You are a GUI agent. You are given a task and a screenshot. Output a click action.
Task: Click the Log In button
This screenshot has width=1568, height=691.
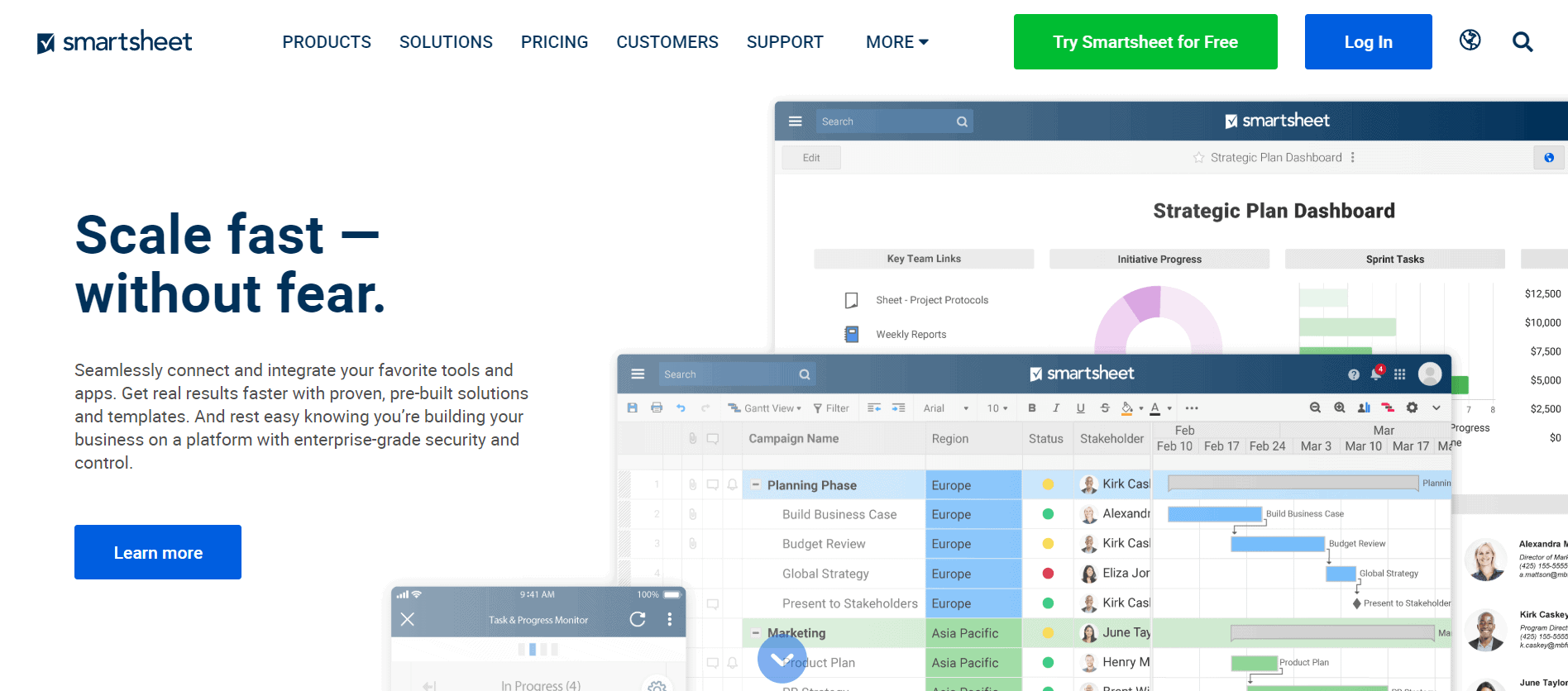(x=1369, y=41)
